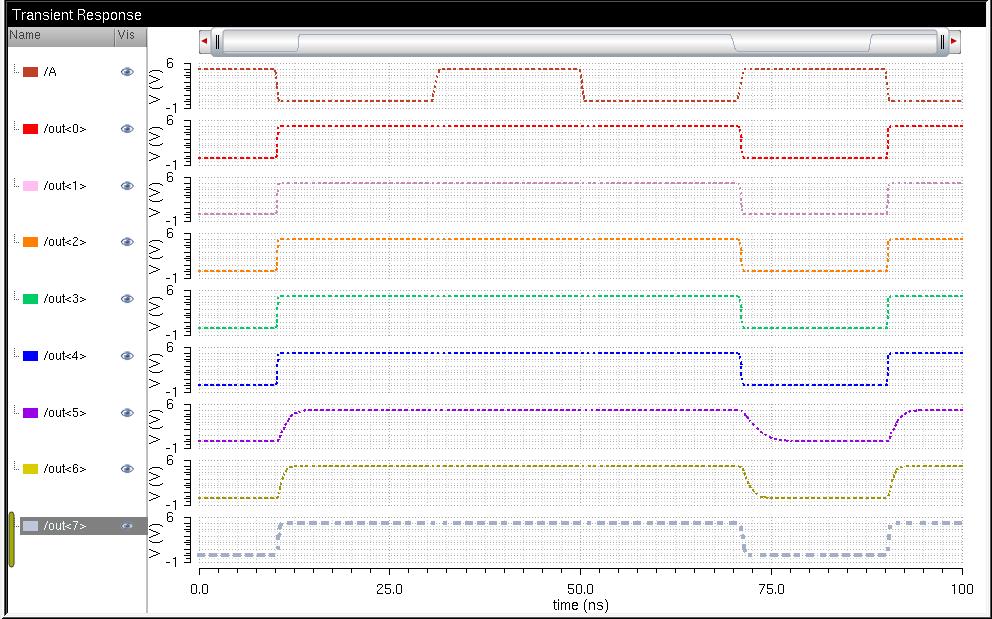This screenshot has height=619, width=992.
Task: Click the pink /out<1> color swatch
Action: tap(30, 186)
